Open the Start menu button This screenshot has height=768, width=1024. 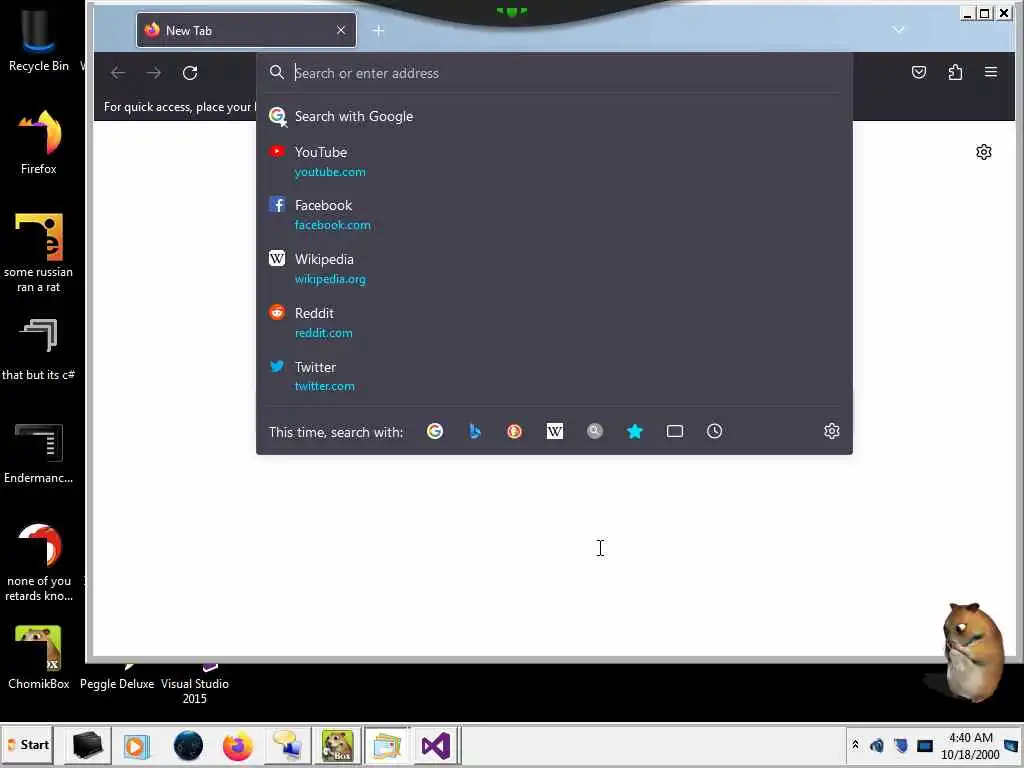pos(27,745)
